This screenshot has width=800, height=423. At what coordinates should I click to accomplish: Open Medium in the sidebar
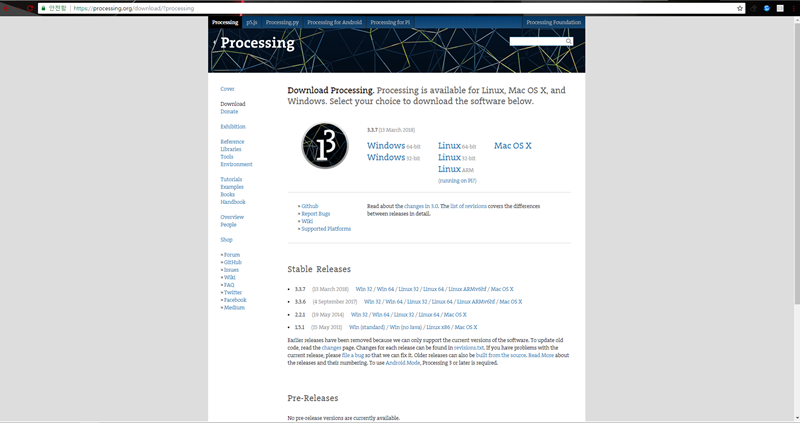click(x=234, y=308)
